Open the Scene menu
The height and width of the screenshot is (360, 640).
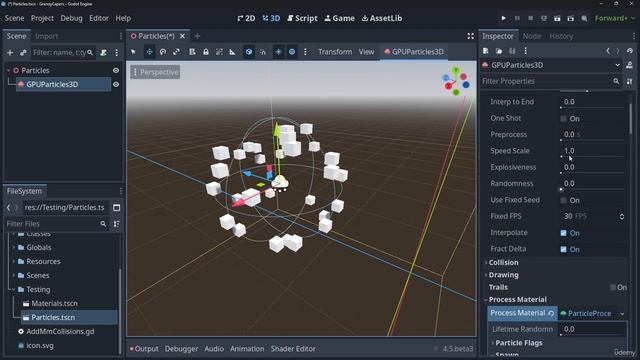tap(14, 18)
